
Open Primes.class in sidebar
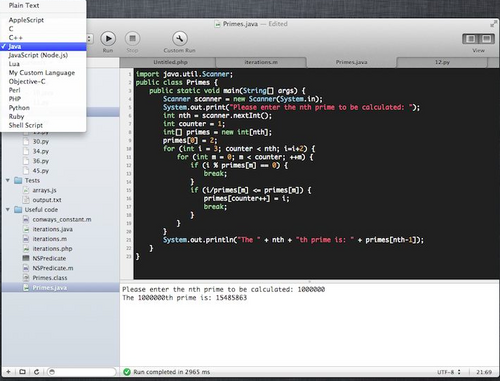pos(50,278)
